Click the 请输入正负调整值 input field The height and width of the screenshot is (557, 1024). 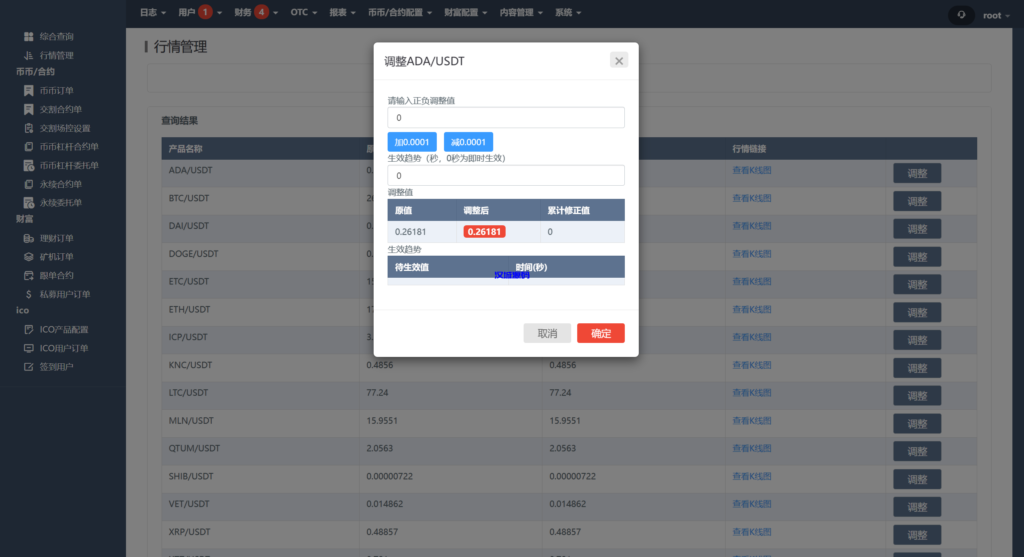506,118
